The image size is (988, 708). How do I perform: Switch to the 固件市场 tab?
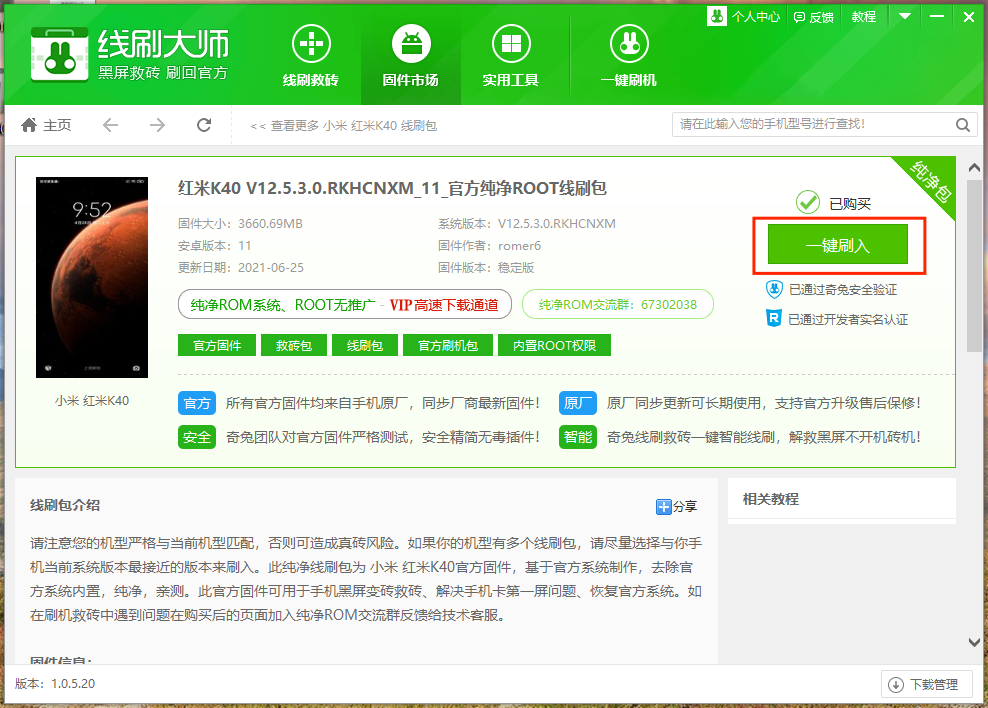[x=411, y=56]
